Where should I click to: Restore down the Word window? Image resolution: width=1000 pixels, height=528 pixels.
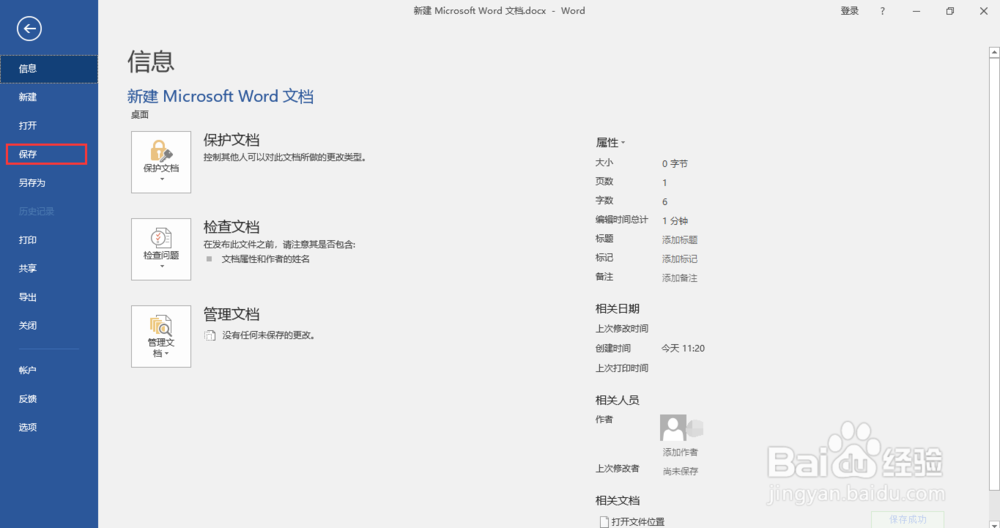(x=950, y=11)
